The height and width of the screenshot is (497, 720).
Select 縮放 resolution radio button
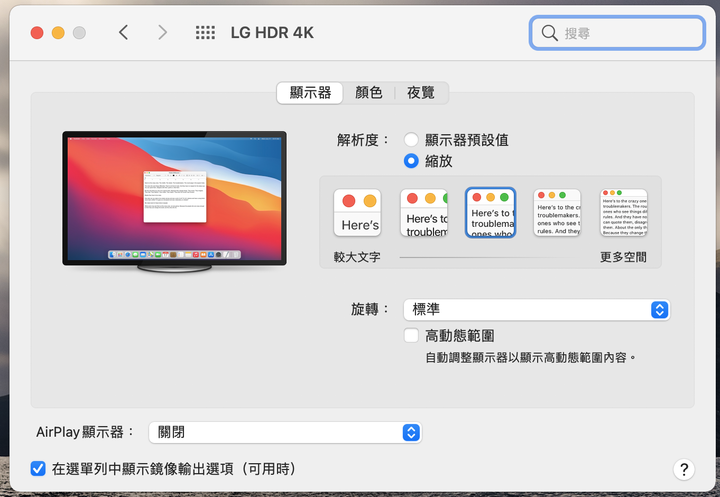click(411, 161)
